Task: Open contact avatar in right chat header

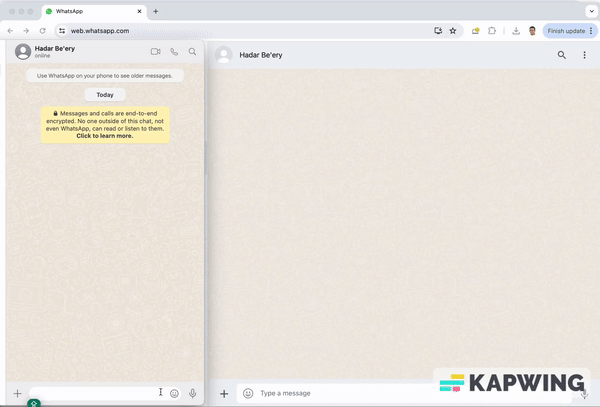Action: tap(224, 55)
